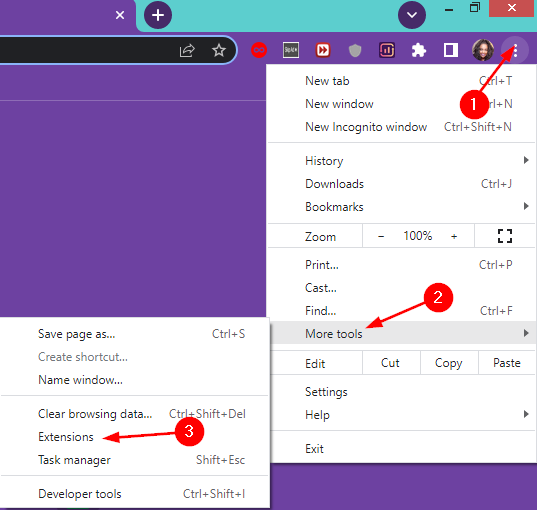Open Downloads from the menu
The image size is (537, 510).
pyautogui.click(x=401, y=184)
